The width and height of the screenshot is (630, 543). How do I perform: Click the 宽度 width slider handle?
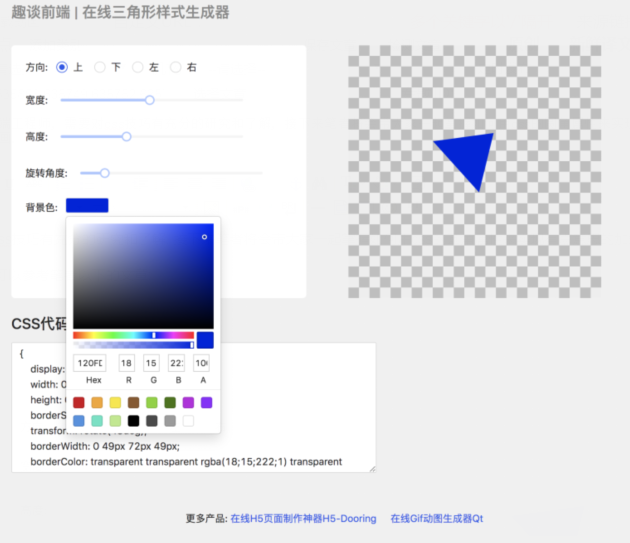coord(150,100)
